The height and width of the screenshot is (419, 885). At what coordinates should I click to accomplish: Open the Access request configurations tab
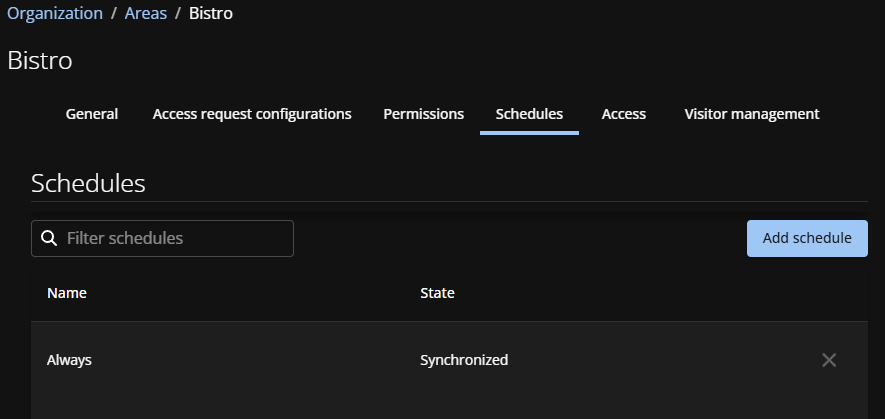coord(252,114)
